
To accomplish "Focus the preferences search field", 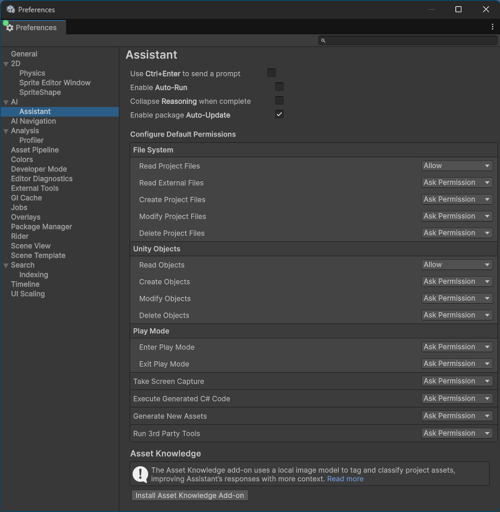I will pos(408,41).
